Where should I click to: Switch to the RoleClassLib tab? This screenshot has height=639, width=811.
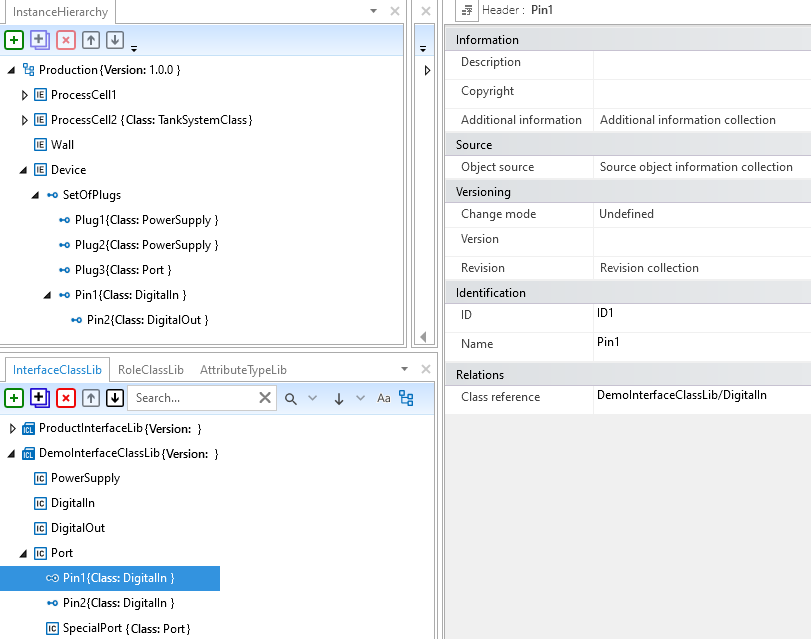pyautogui.click(x=150, y=370)
